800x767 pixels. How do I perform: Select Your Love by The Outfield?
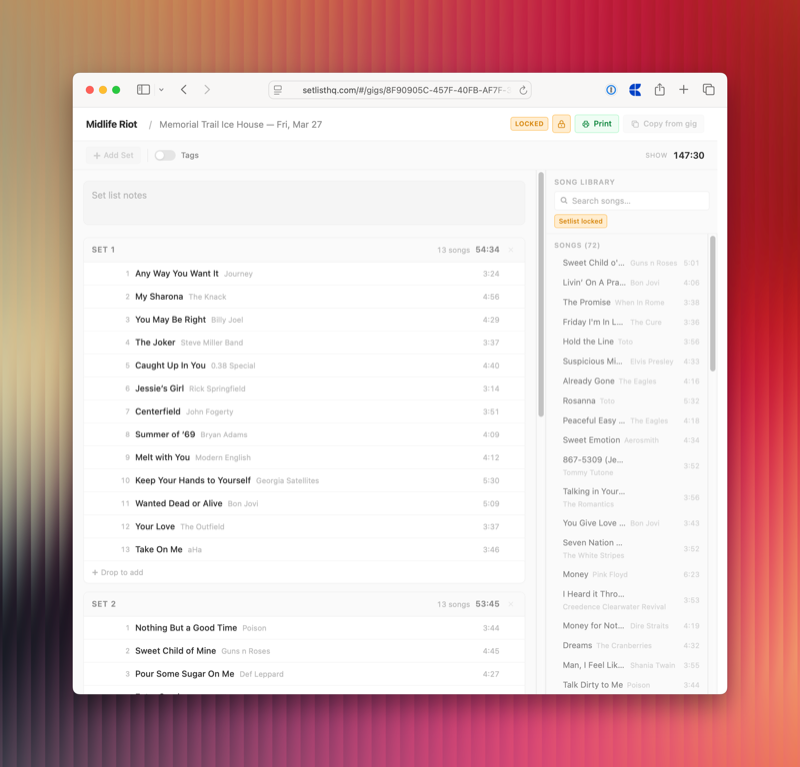click(x=304, y=526)
